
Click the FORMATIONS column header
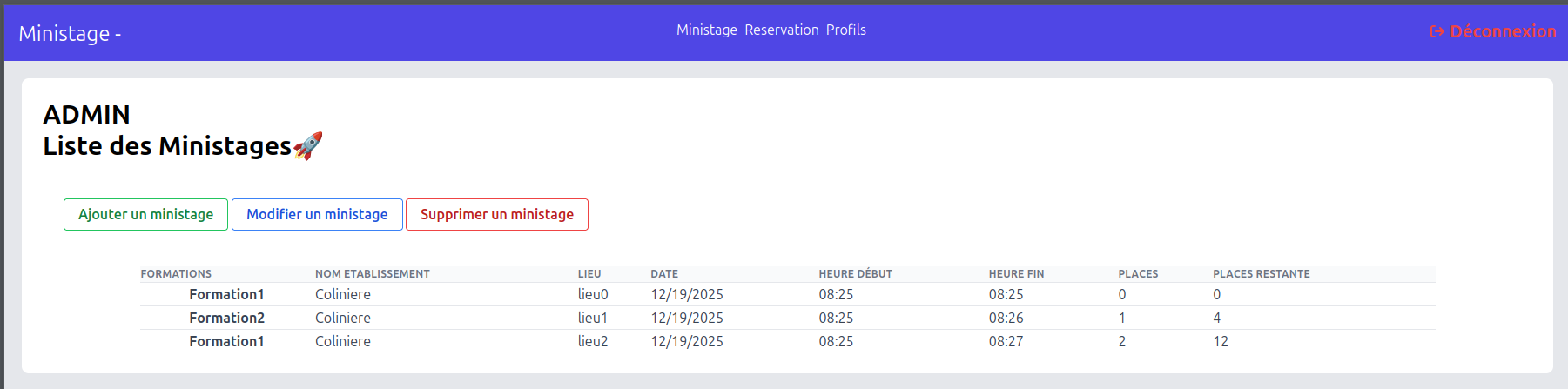coord(176,273)
